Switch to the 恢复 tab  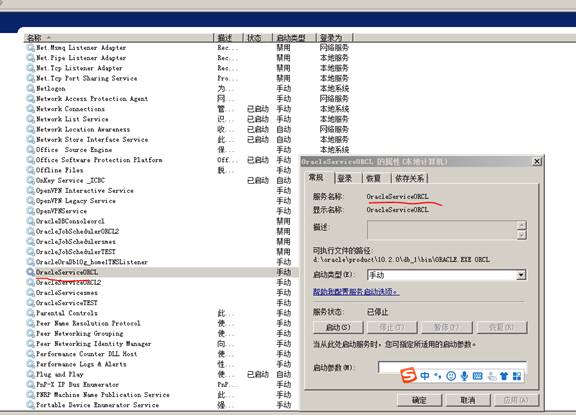pos(374,178)
